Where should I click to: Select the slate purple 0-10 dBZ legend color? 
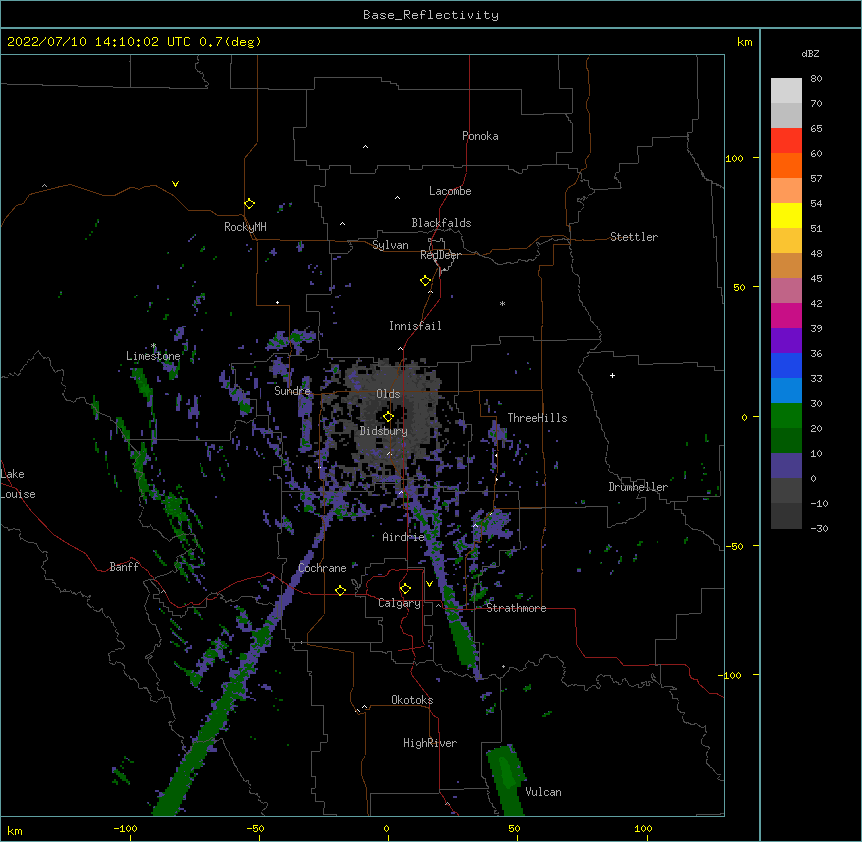(786, 466)
